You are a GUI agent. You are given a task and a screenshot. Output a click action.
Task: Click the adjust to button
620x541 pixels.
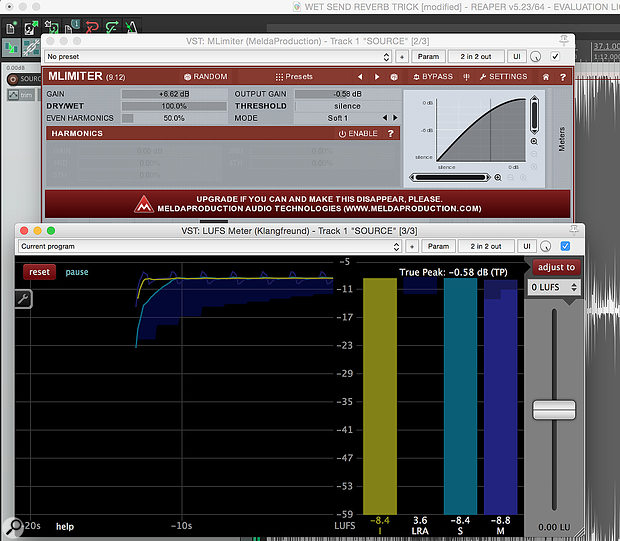coord(556,267)
